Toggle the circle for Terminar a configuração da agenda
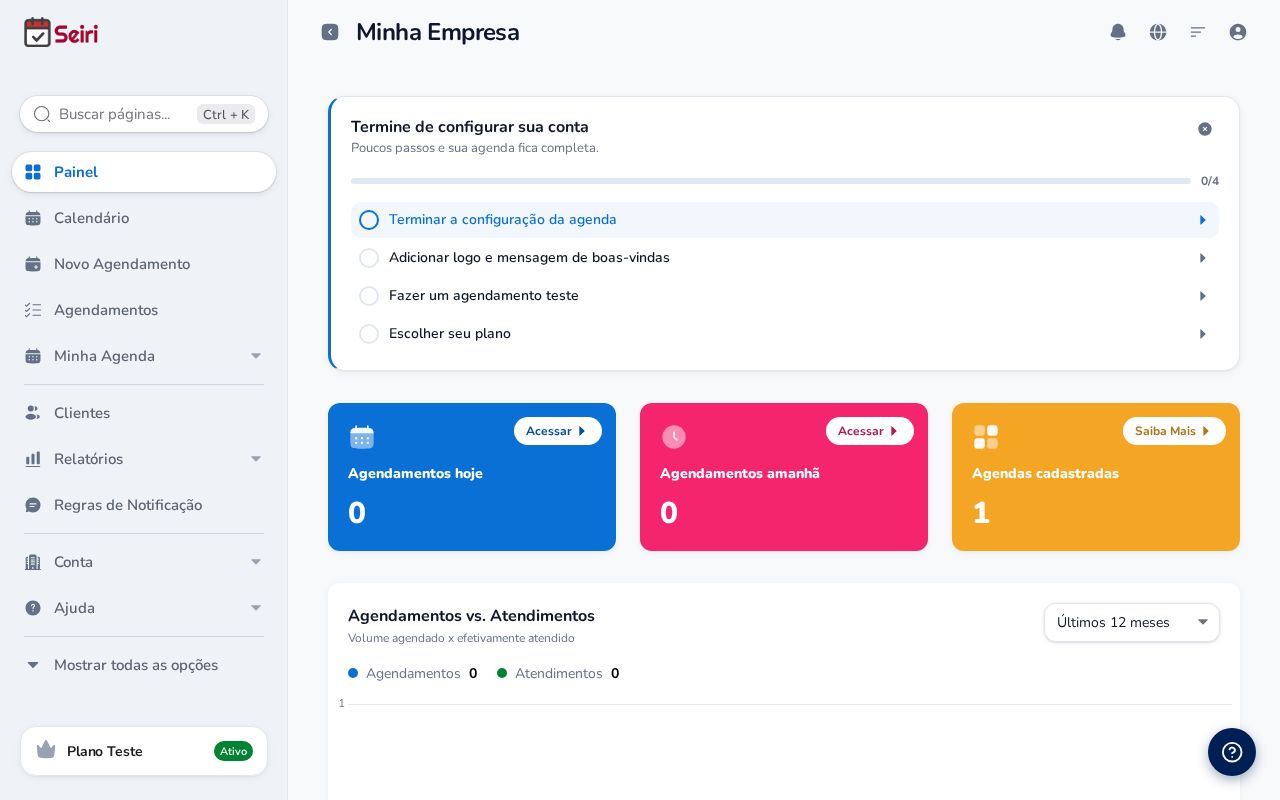 tap(369, 220)
